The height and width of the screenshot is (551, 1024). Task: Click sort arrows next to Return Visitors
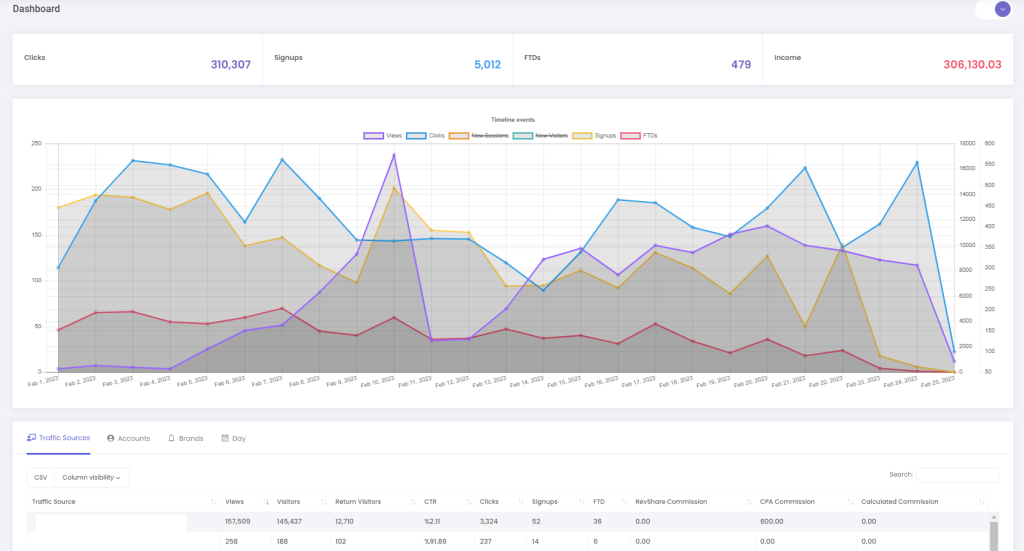413,501
